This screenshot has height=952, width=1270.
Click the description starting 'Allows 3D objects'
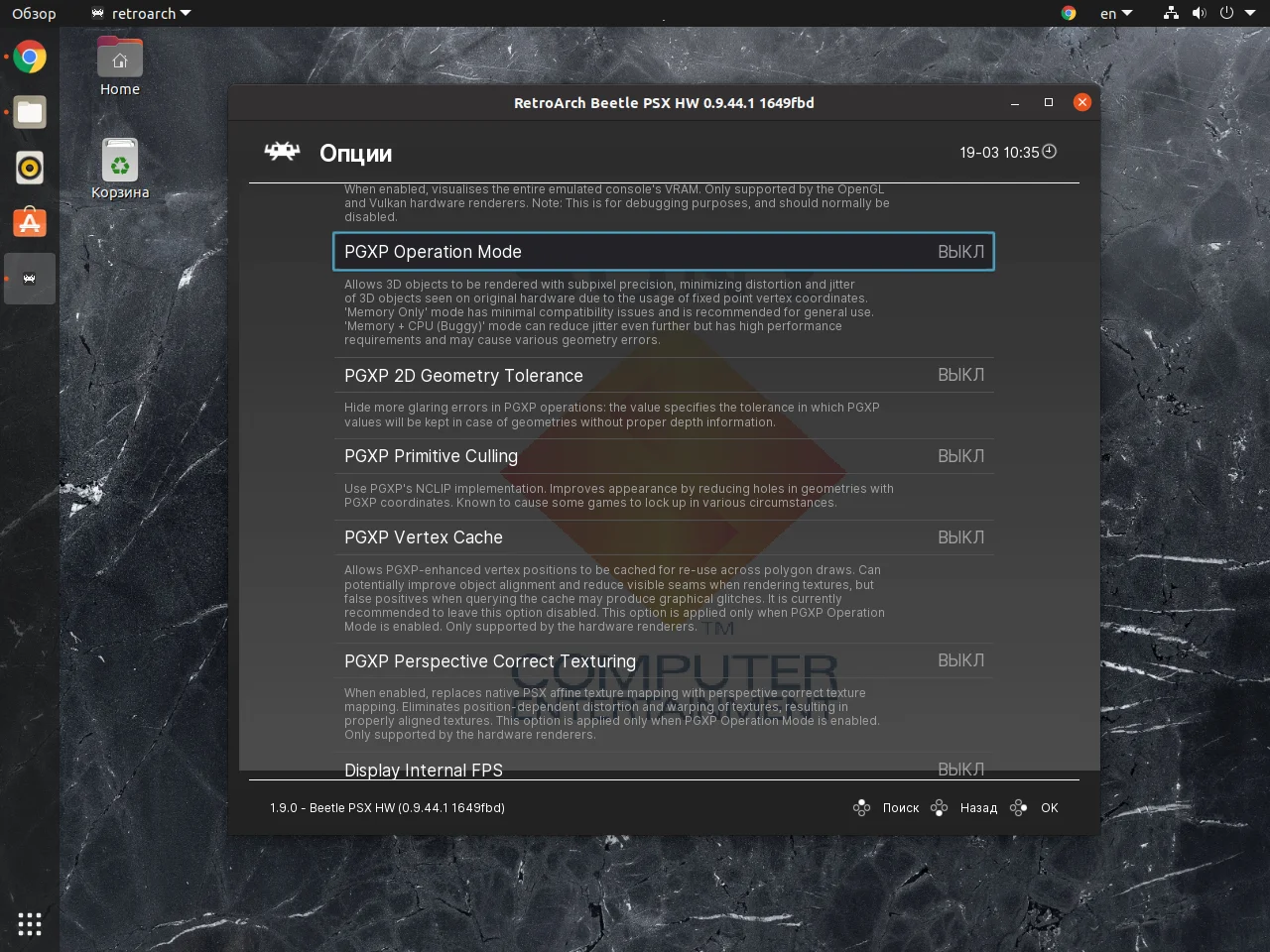(609, 312)
